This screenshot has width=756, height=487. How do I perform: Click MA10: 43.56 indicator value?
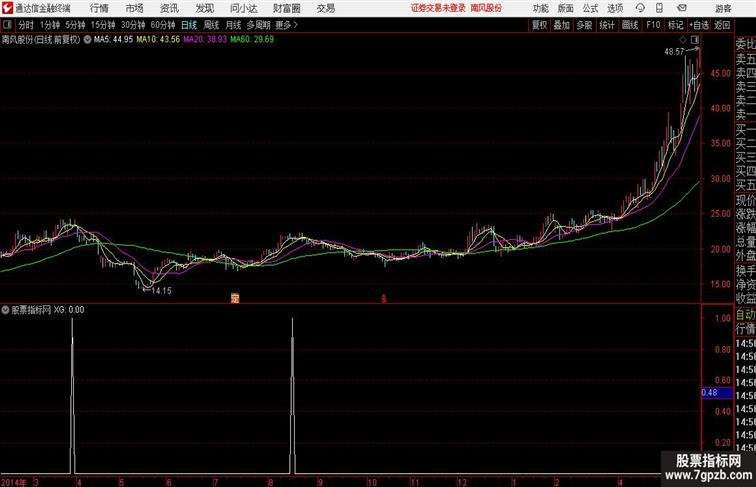(x=158, y=40)
